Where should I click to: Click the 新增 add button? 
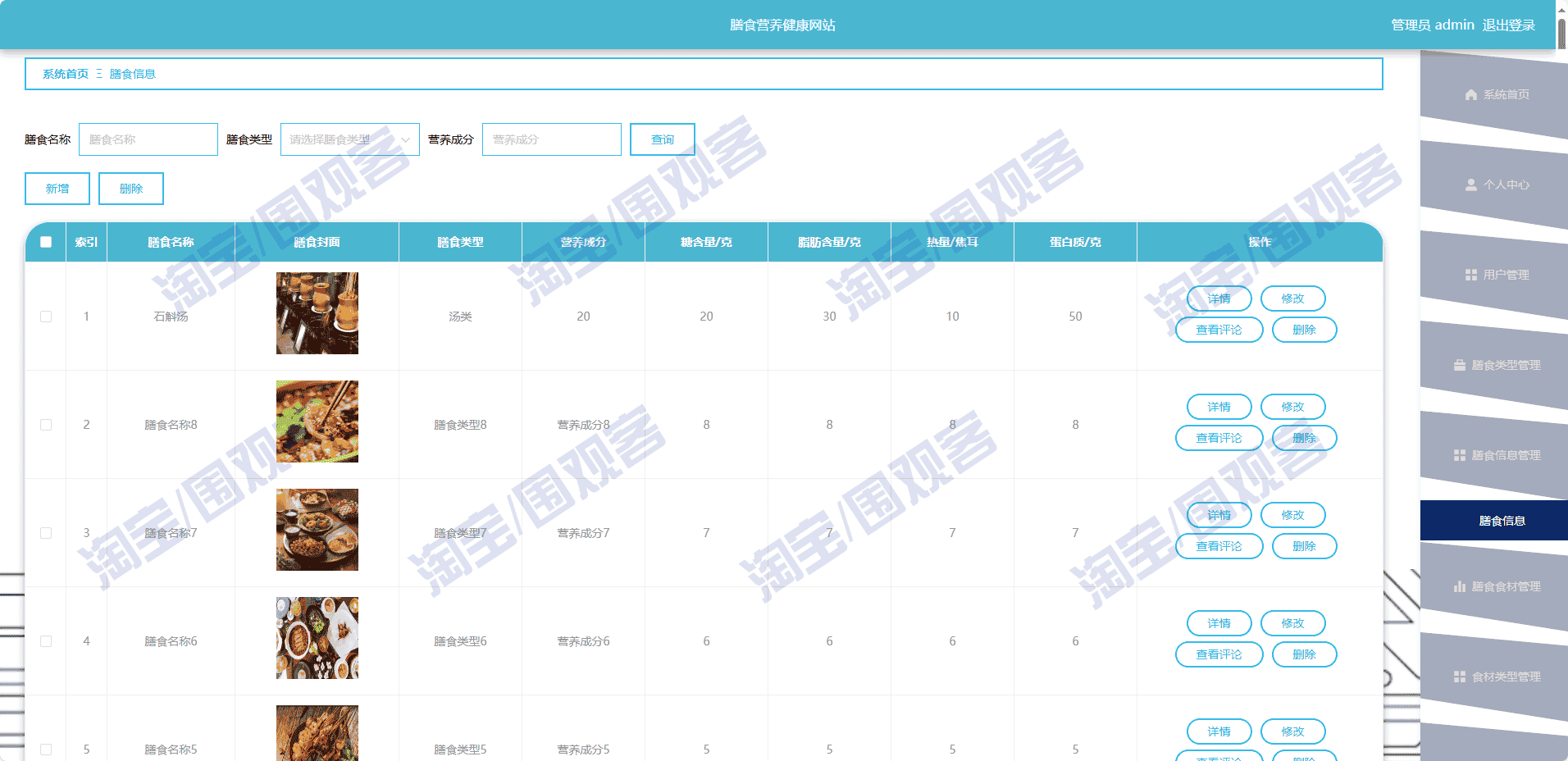[57, 189]
